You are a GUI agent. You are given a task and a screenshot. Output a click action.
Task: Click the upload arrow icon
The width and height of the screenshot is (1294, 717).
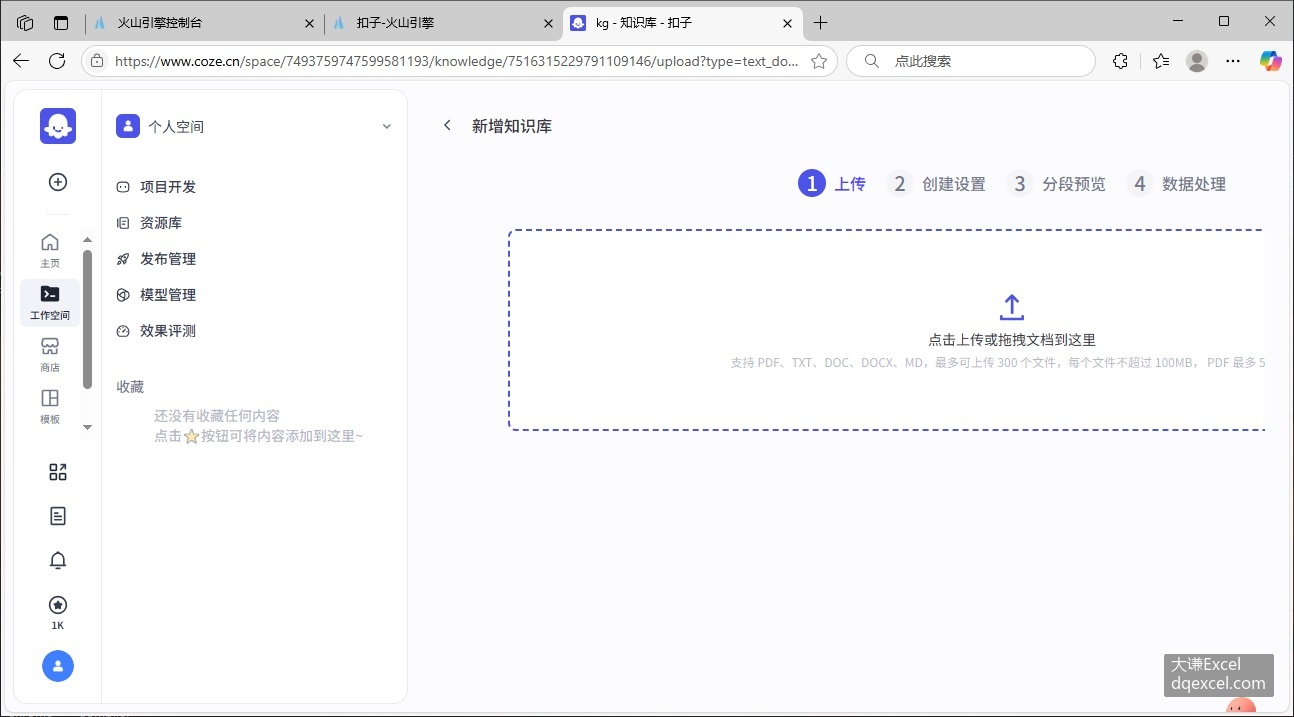tap(1012, 307)
